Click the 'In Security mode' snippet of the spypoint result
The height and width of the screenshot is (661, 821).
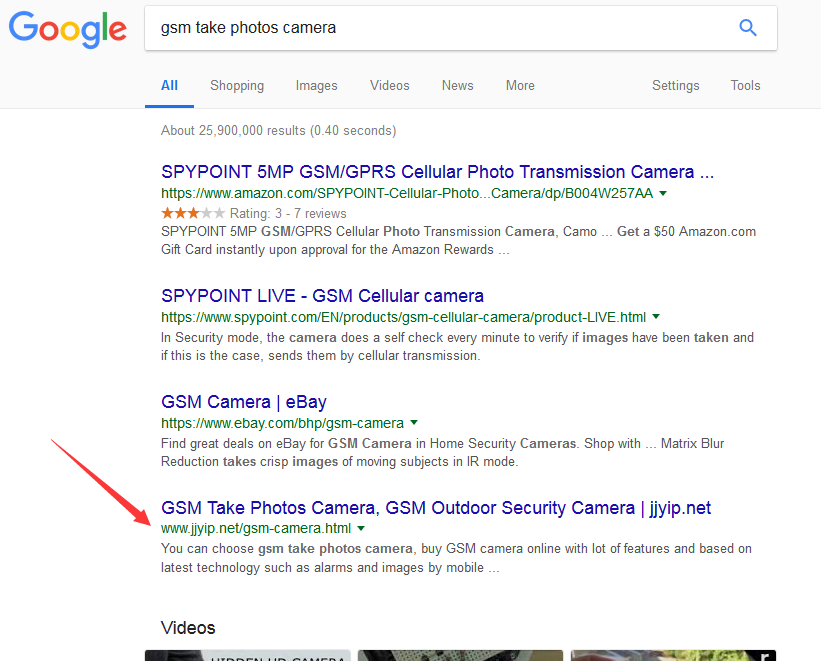coord(457,347)
